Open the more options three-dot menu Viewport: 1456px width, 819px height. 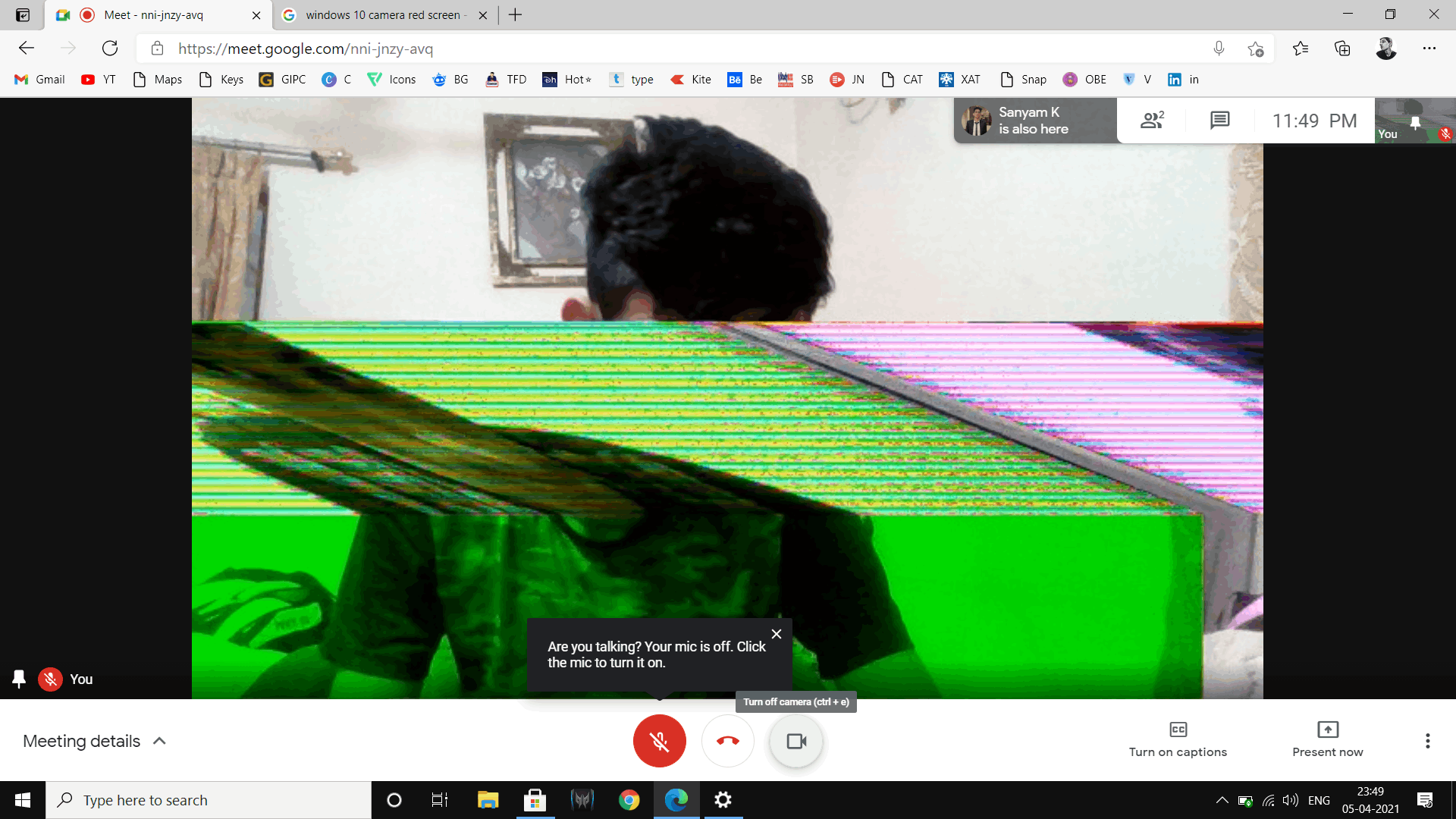coord(1427,741)
